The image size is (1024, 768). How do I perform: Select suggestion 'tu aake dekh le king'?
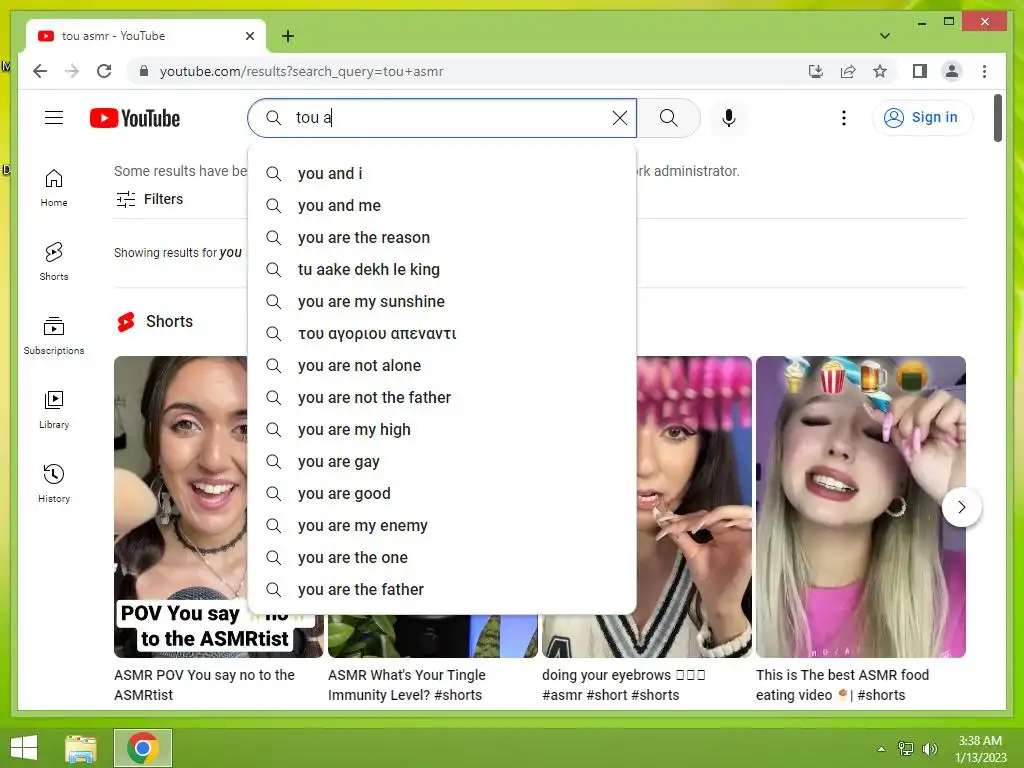[442, 270]
